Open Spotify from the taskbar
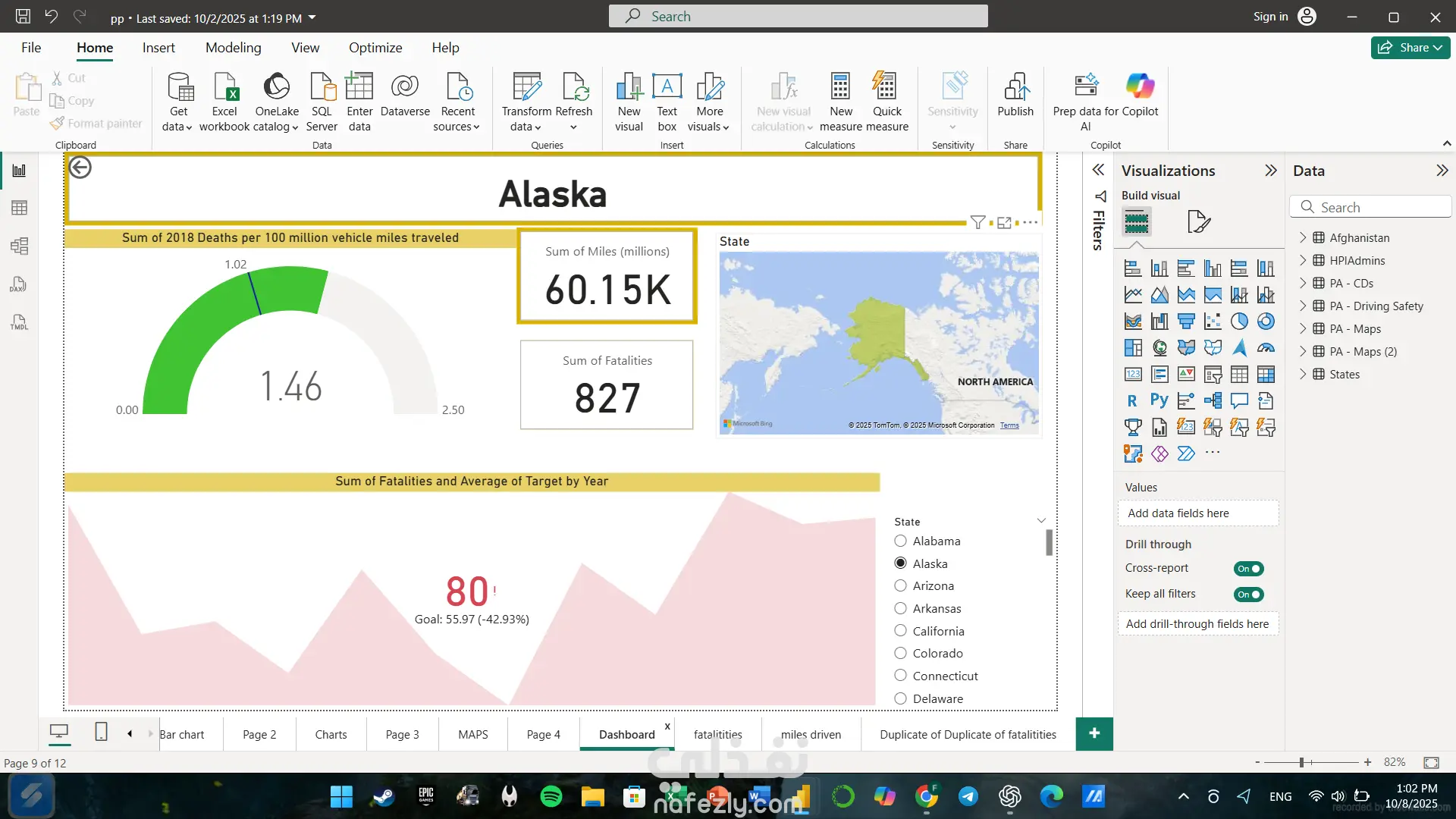1456x819 pixels. pyautogui.click(x=551, y=796)
